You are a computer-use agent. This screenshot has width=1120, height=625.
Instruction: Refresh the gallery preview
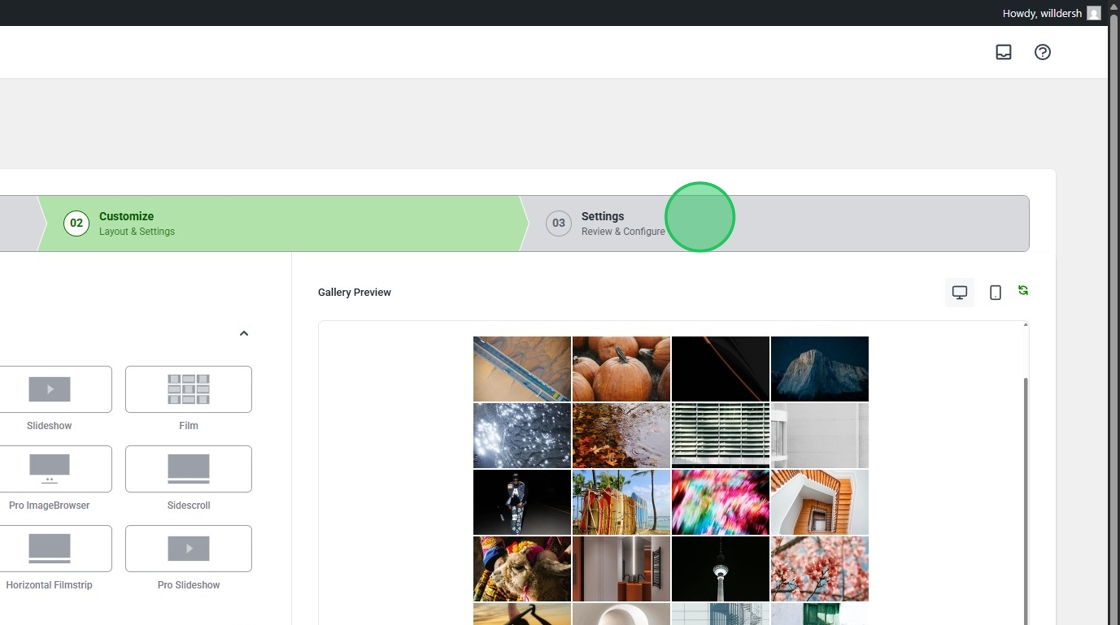1023,290
